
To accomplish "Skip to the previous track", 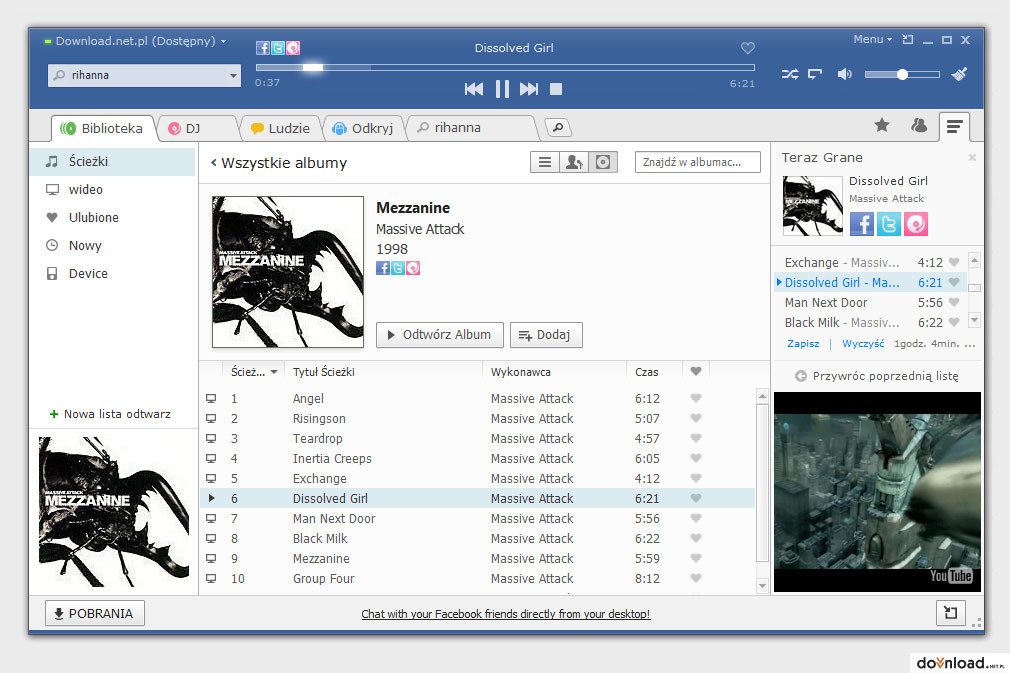I will 473,89.
